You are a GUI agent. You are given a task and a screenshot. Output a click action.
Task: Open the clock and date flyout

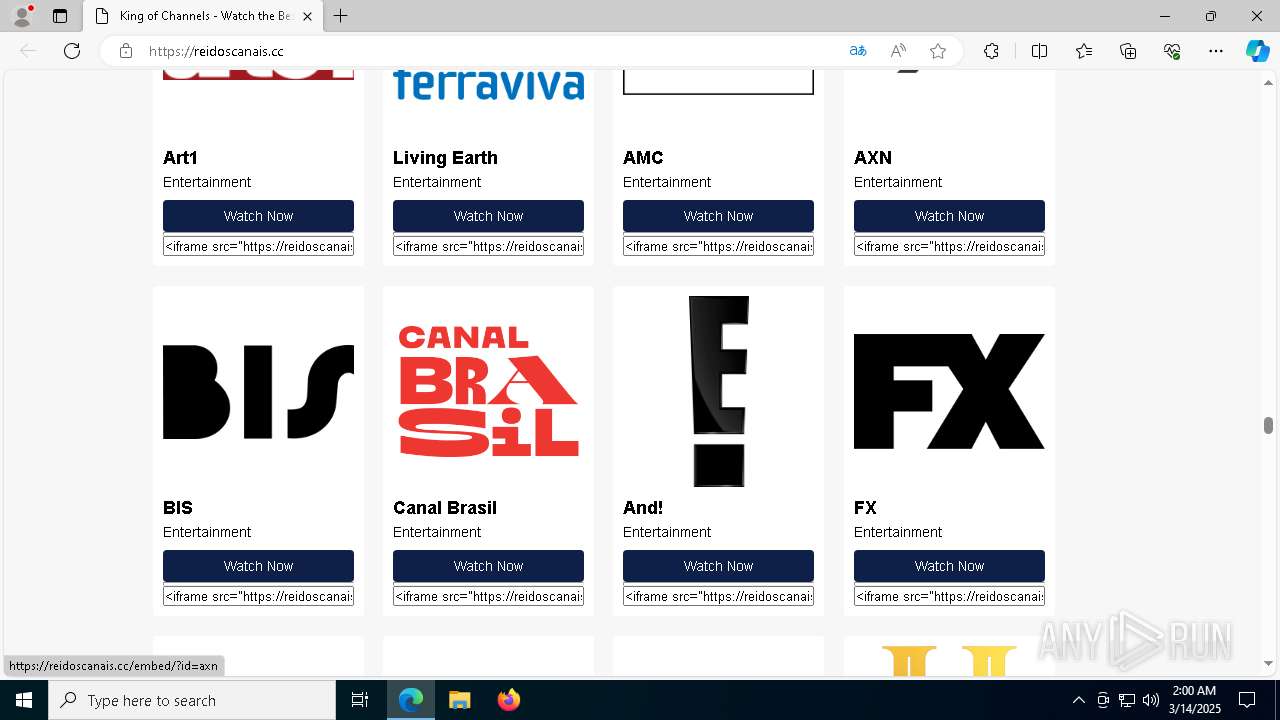1194,700
